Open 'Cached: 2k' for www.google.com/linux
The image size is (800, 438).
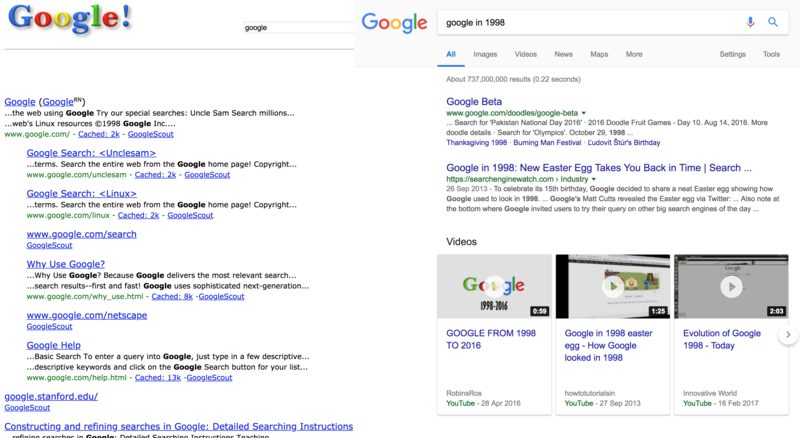[x=138, y=215]
